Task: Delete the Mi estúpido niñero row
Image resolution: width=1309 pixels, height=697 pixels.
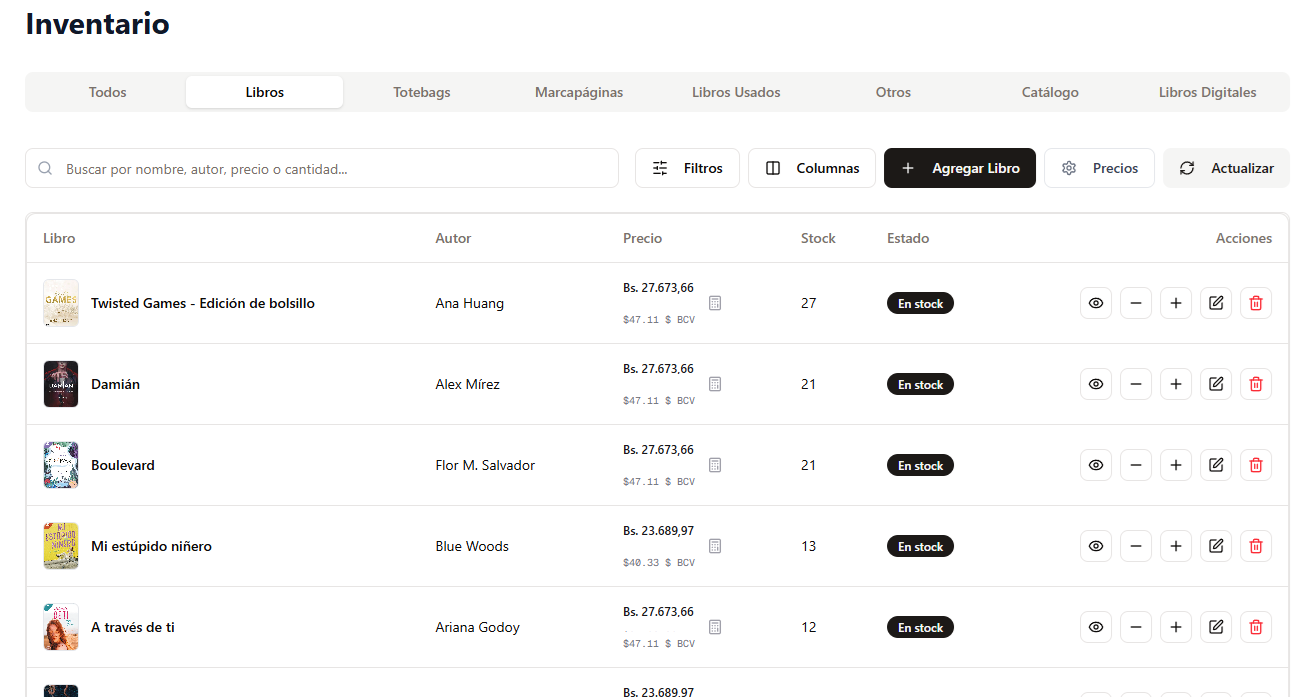Action: 1256,546
